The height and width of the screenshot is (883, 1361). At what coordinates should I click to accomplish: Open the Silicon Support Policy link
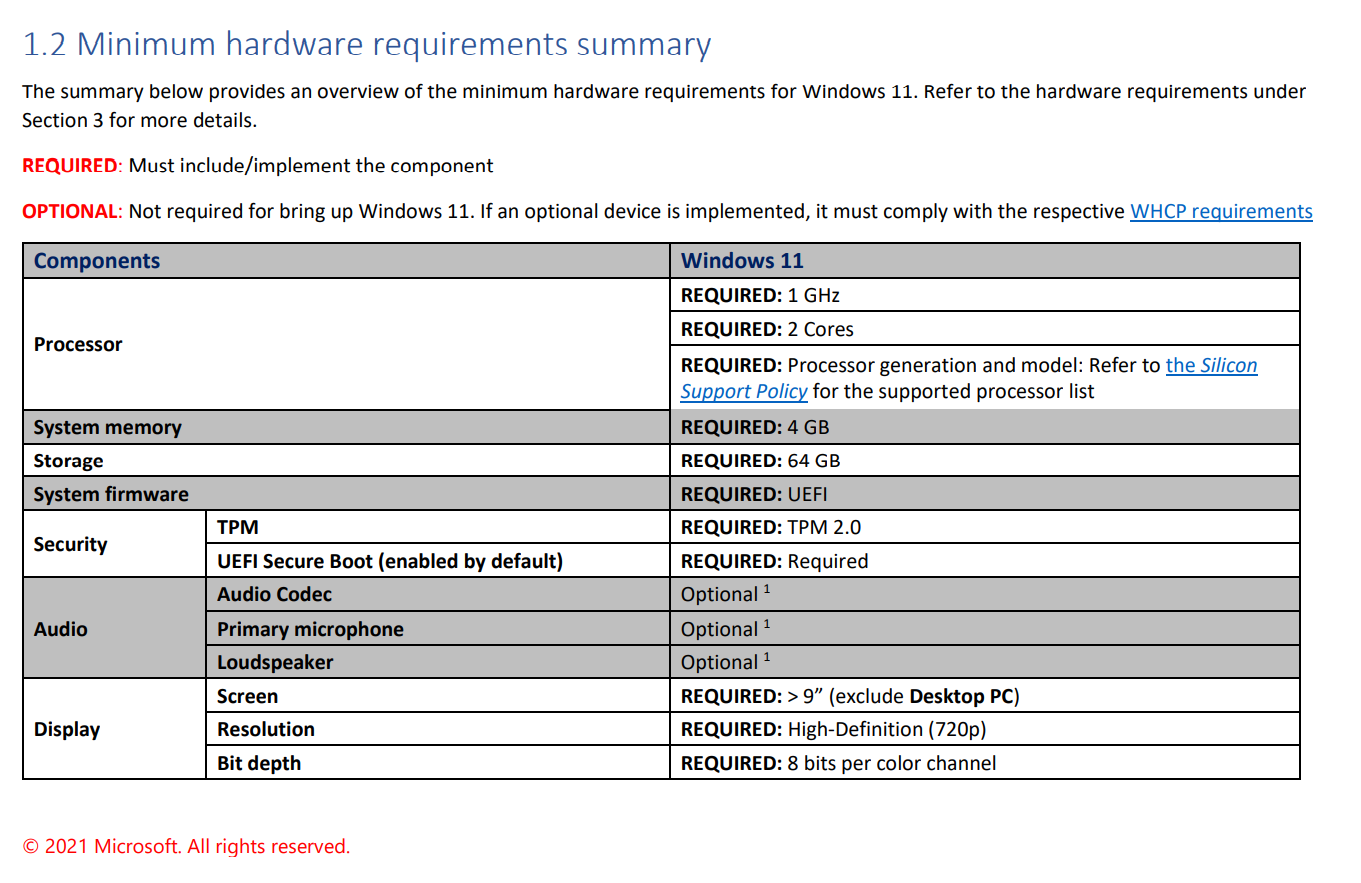[x=1212, y=365]
